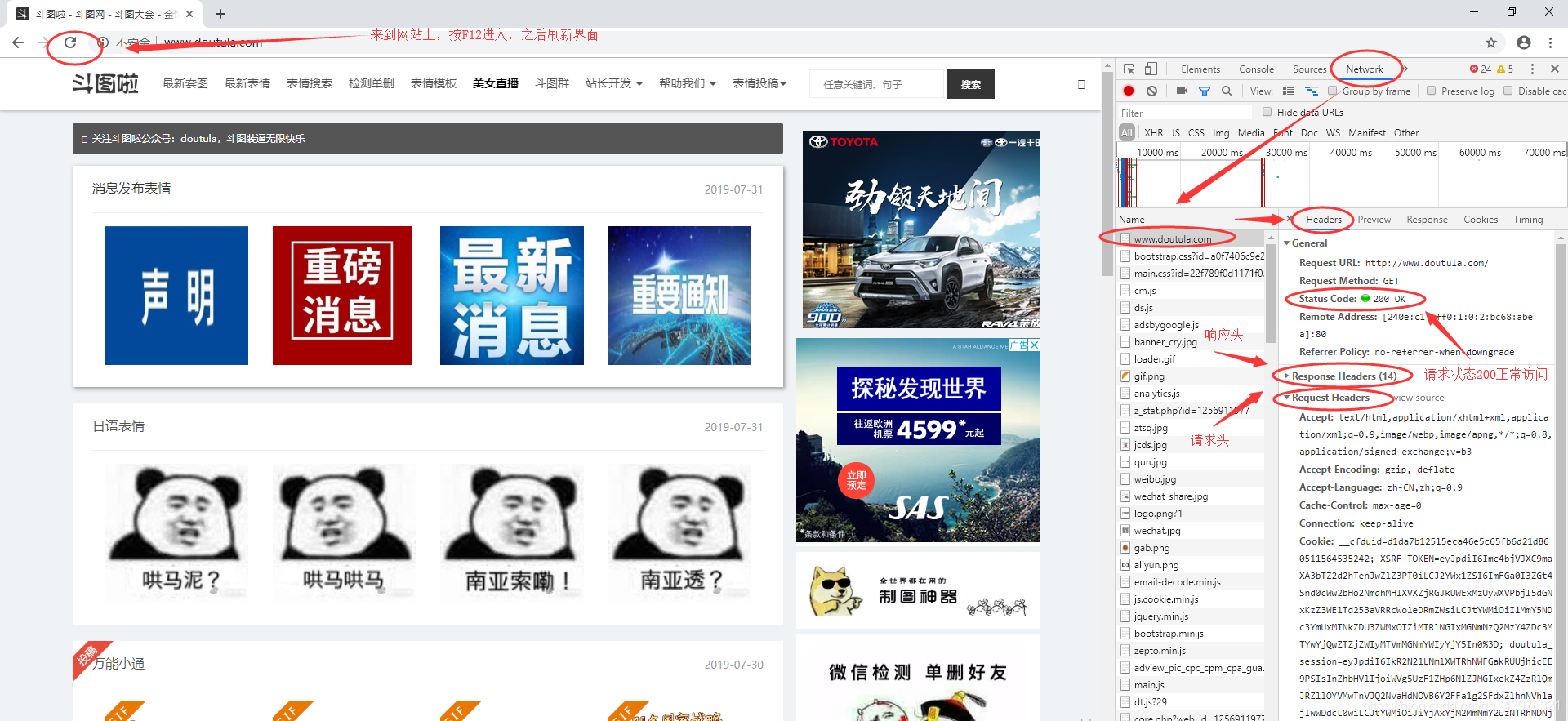Select the All request type filter
1568x721 pixels.
1127,132
